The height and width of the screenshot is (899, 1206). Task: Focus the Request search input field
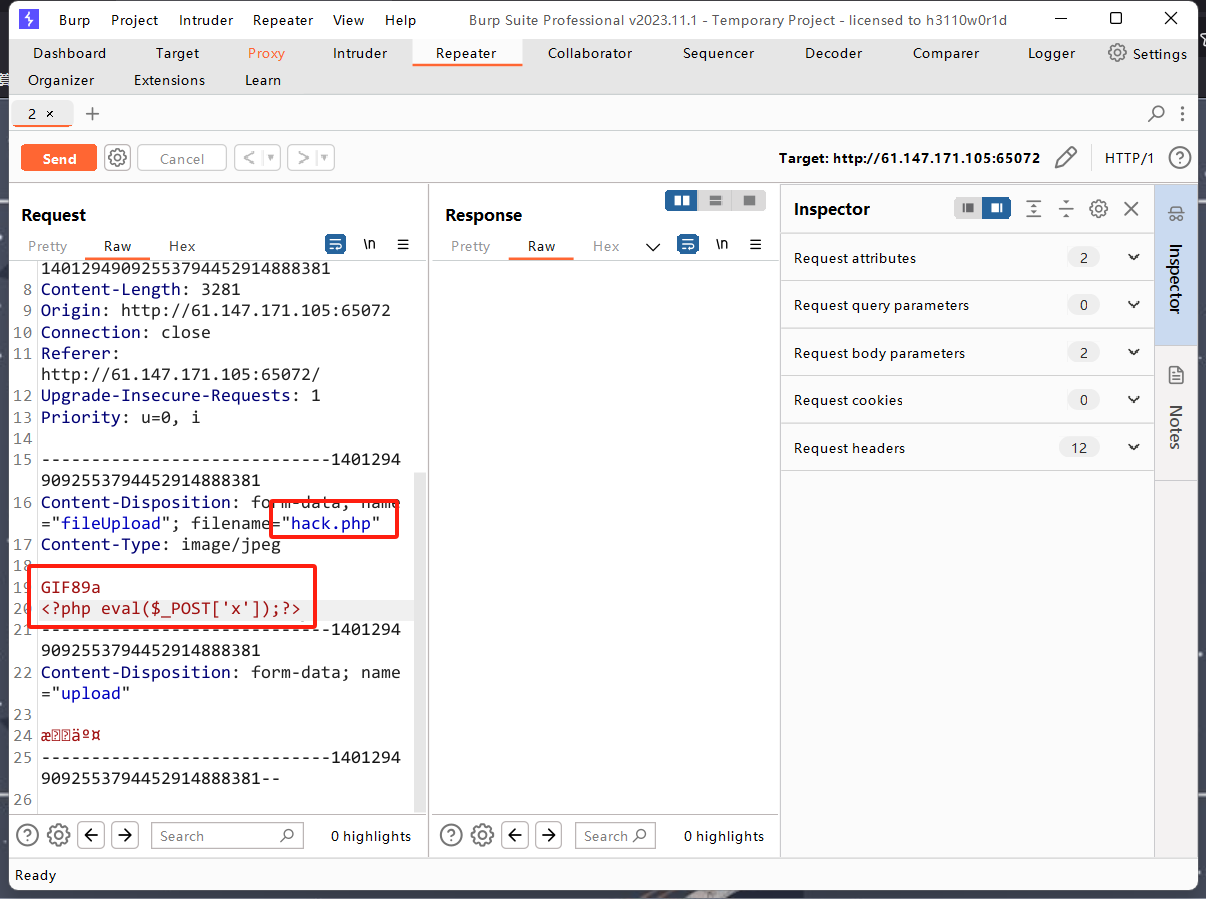pos(227,835)
